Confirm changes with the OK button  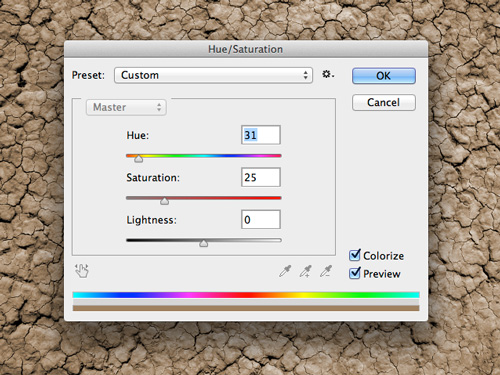pyautogui.click(x=384, y=76)
